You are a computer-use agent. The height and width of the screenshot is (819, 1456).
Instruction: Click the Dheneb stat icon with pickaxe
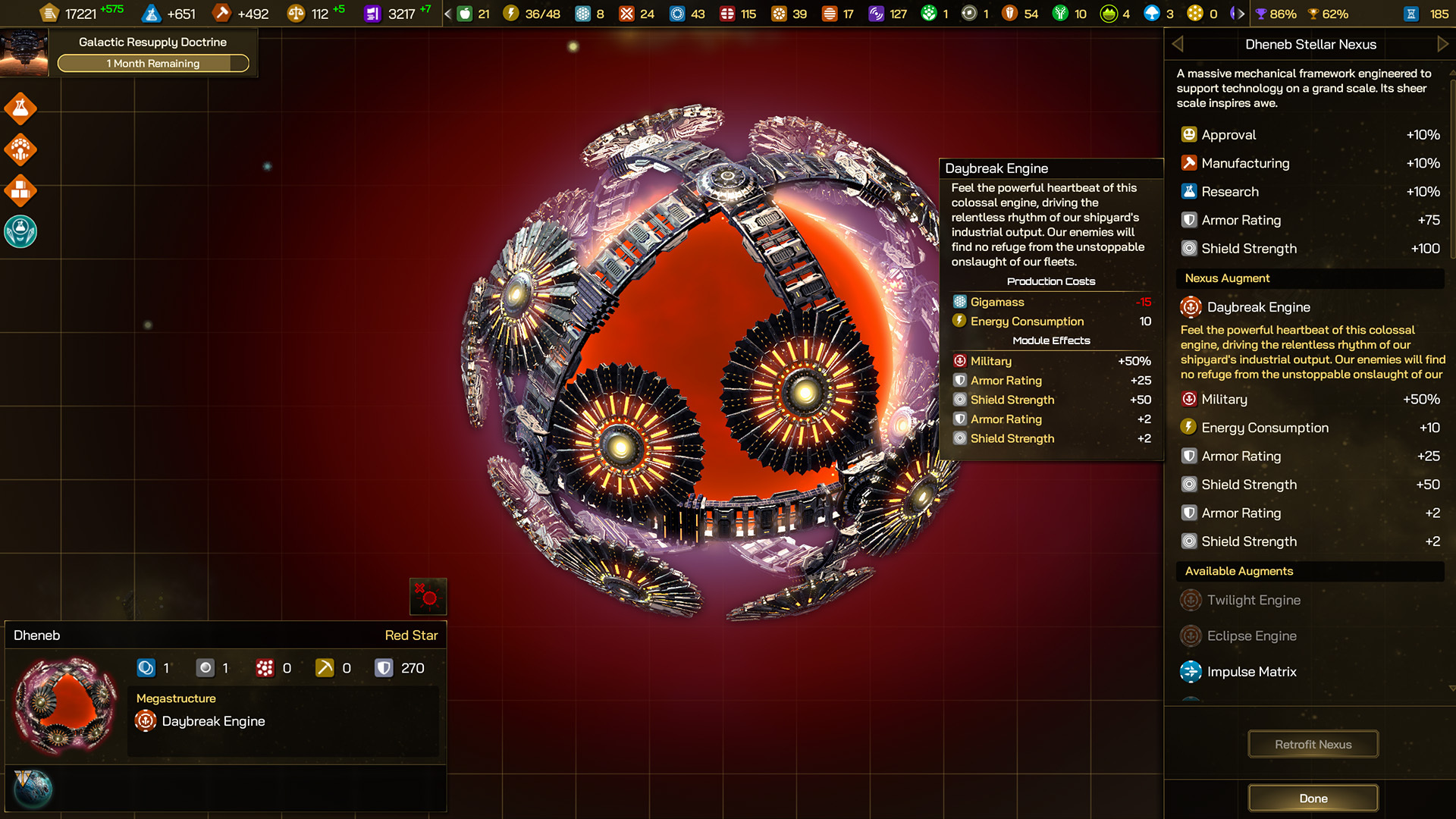coord(325,667)
